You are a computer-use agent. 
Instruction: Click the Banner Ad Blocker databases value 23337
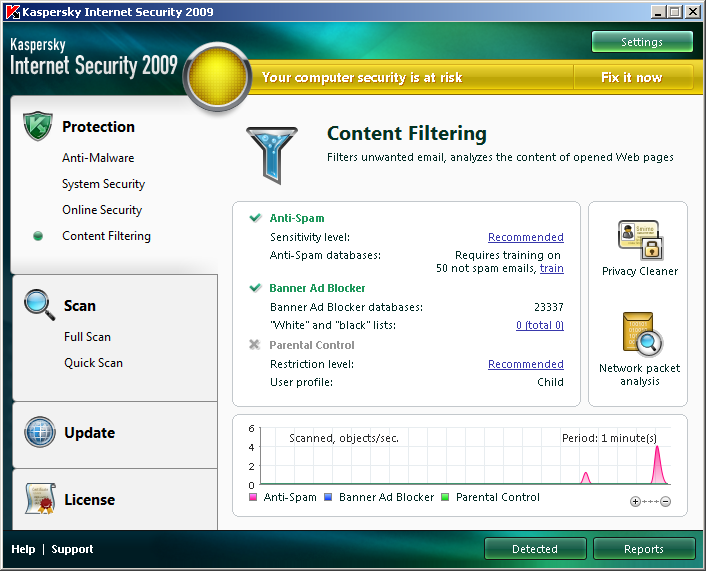(549, 307)
